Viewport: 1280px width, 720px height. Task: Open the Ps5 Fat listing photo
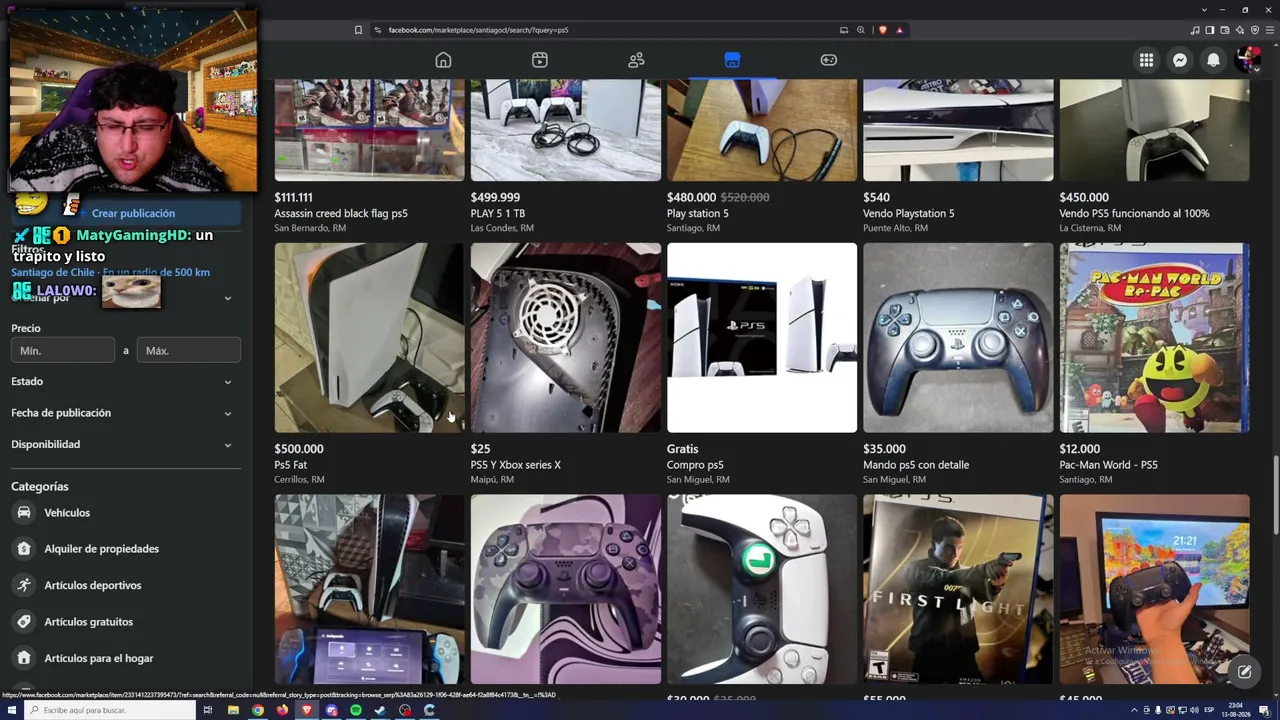click(369, 338)
